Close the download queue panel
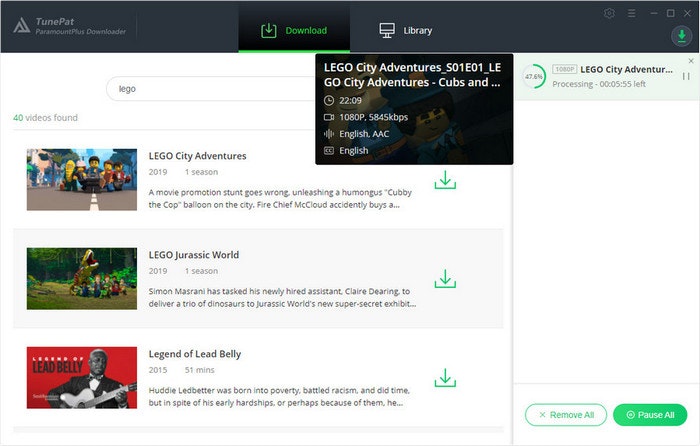700x446 pixels. point(691,61)
